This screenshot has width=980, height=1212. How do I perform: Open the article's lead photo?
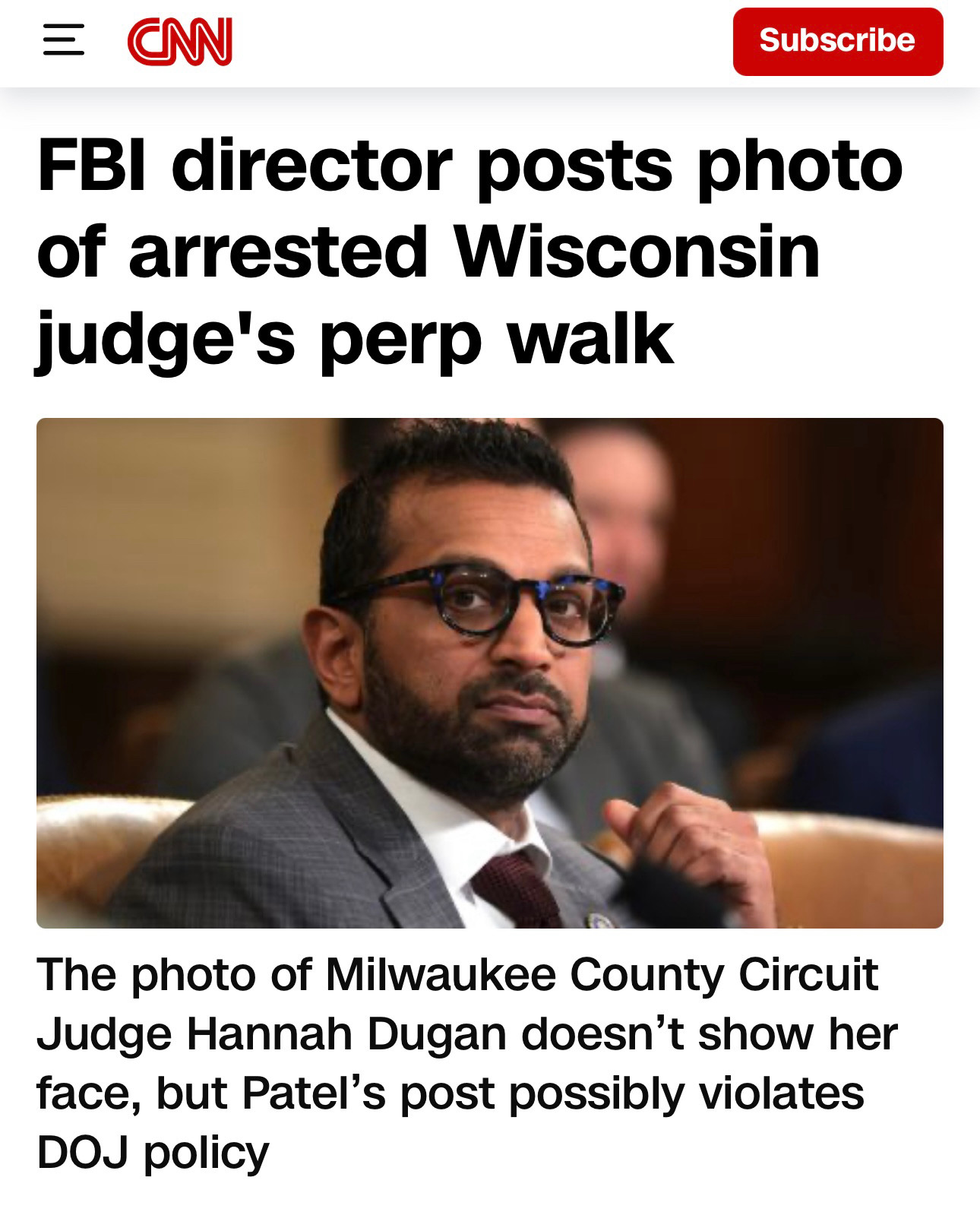click(490, 672)
